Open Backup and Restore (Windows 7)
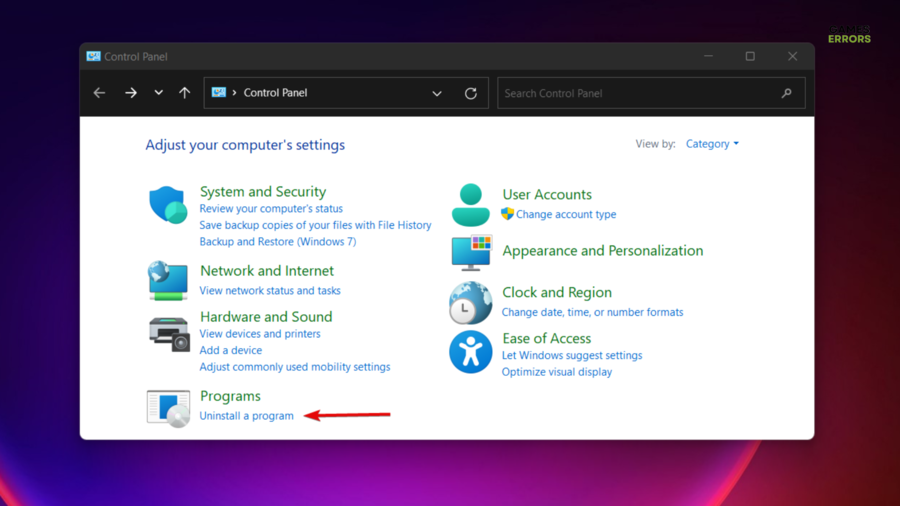The image size is (900, 506). (278, 242)
